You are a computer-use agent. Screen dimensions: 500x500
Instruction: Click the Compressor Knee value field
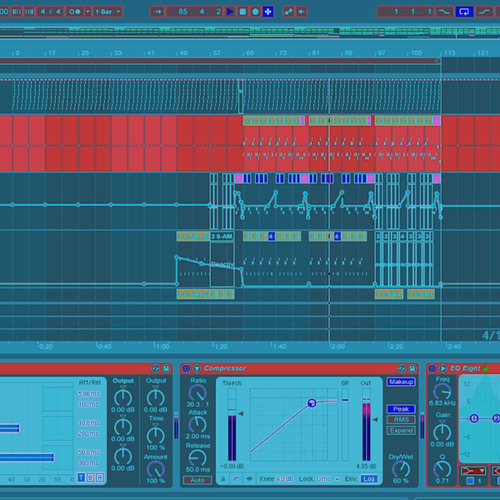pyautogui.click(x=285, y=479)
